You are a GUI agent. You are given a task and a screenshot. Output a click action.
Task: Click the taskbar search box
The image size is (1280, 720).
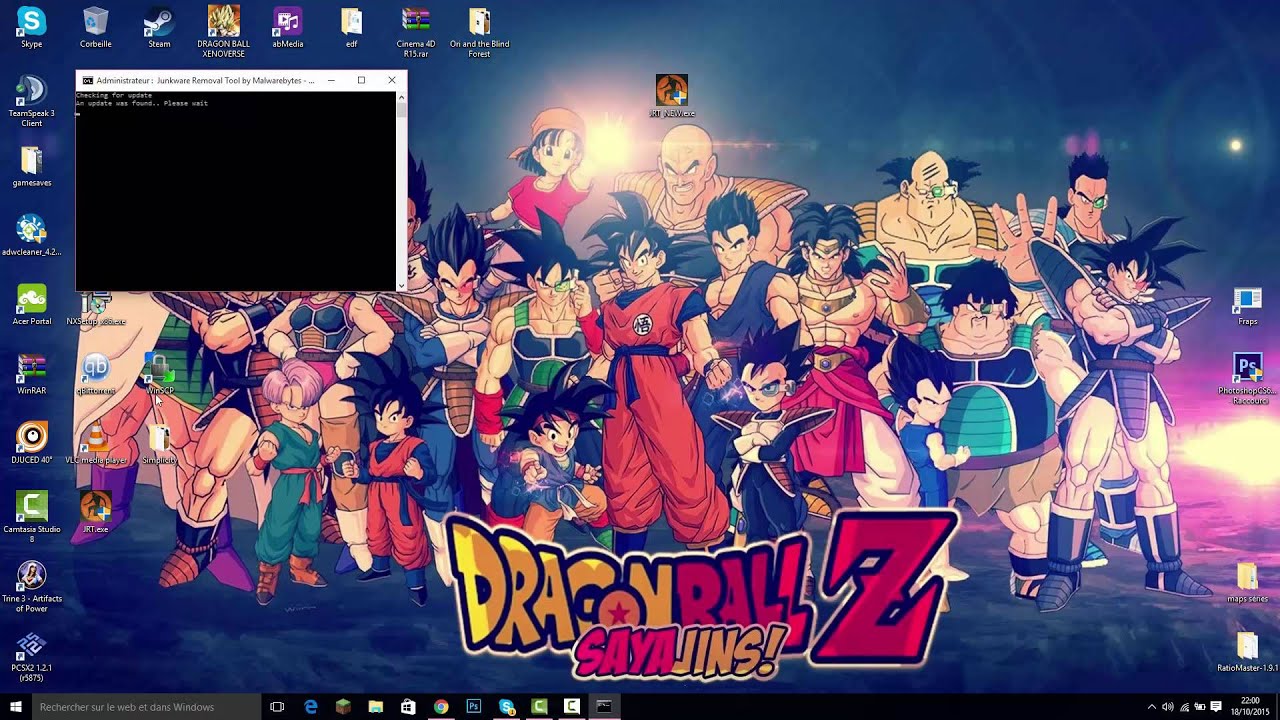click(x=146, y=706)
